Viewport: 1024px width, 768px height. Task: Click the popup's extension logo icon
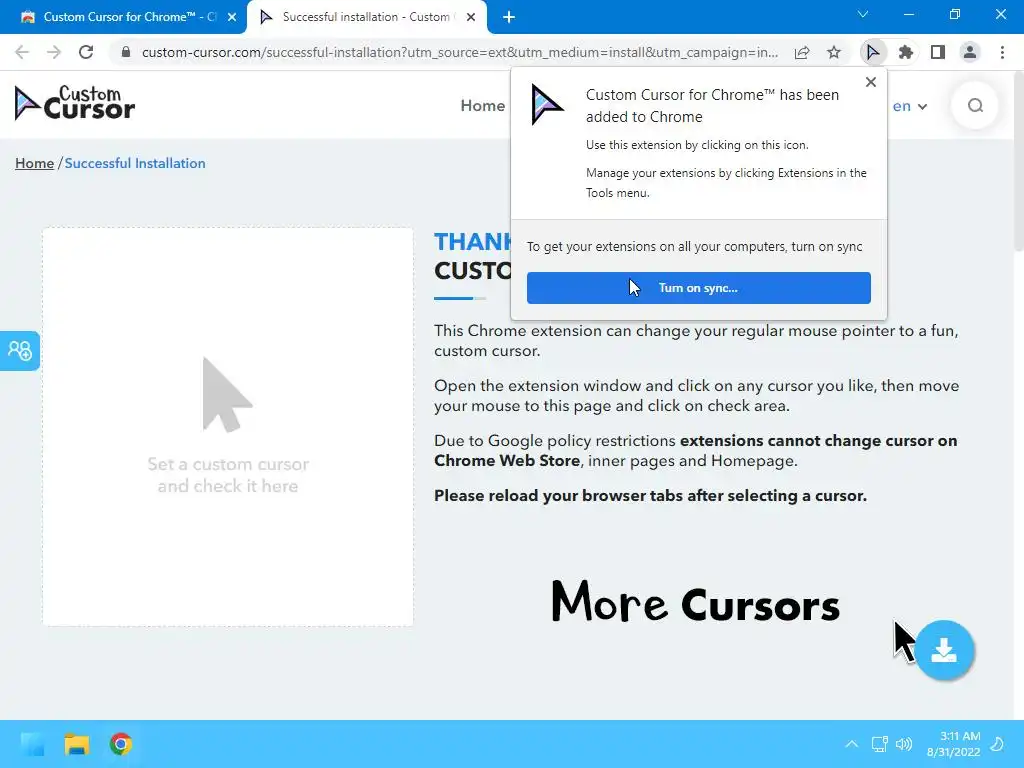tap(546, 104)
